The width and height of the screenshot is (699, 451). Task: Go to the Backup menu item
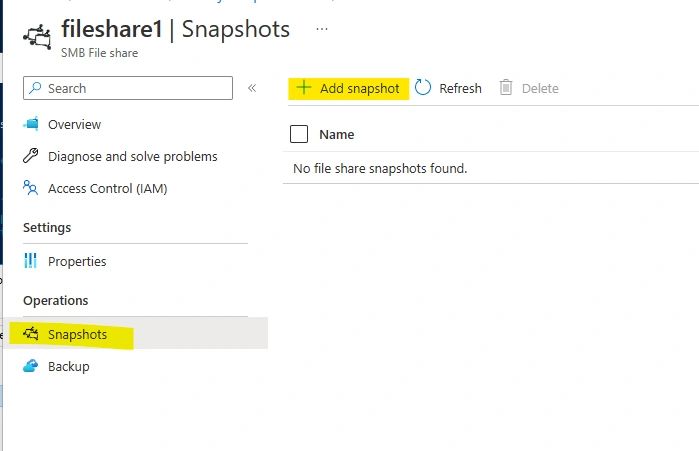[69, 367]
